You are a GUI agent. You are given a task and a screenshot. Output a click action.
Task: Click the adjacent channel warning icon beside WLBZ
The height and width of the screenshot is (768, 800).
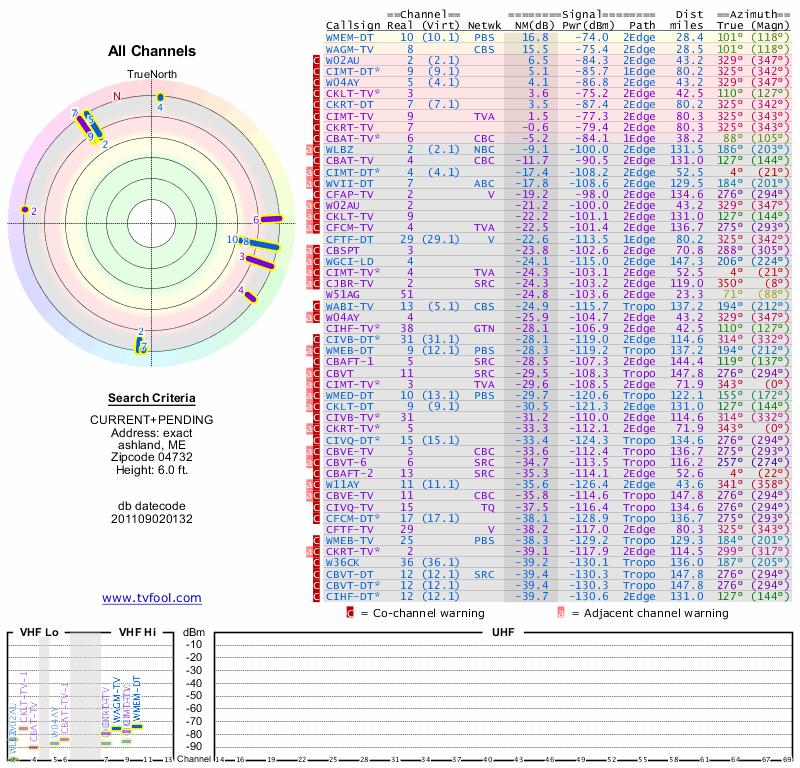pyautogui.click(x=311, y=149)
